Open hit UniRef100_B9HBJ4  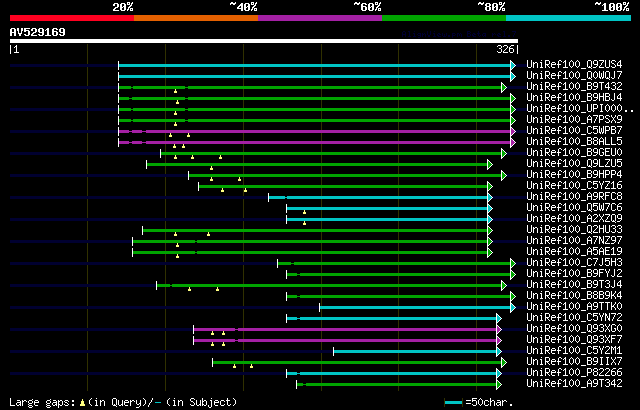click(x=574, y=98)
